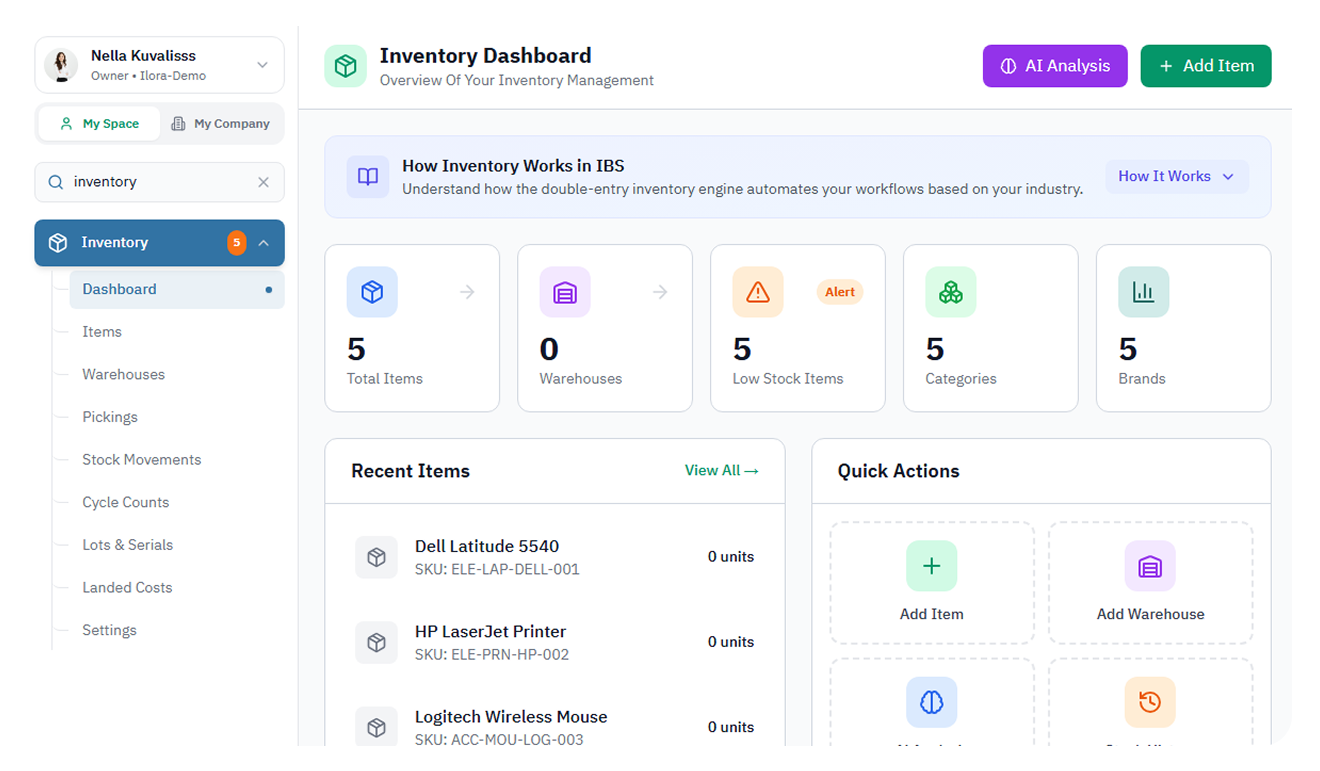This screenshot has height=771, width=1320.
Task: Click the book icon in How Inventory Works banner
Action: tap(368, 177)
